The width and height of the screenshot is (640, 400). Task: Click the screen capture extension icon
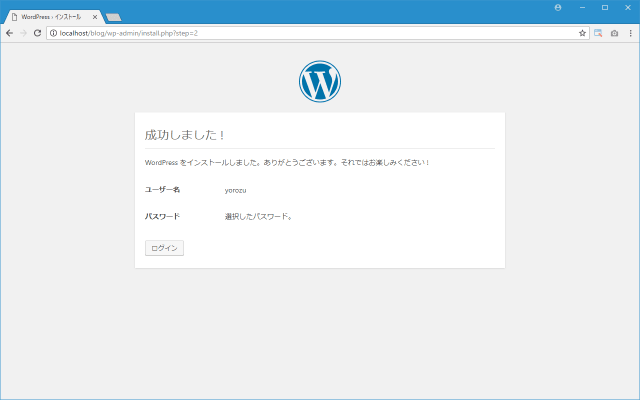click(598, 33)
